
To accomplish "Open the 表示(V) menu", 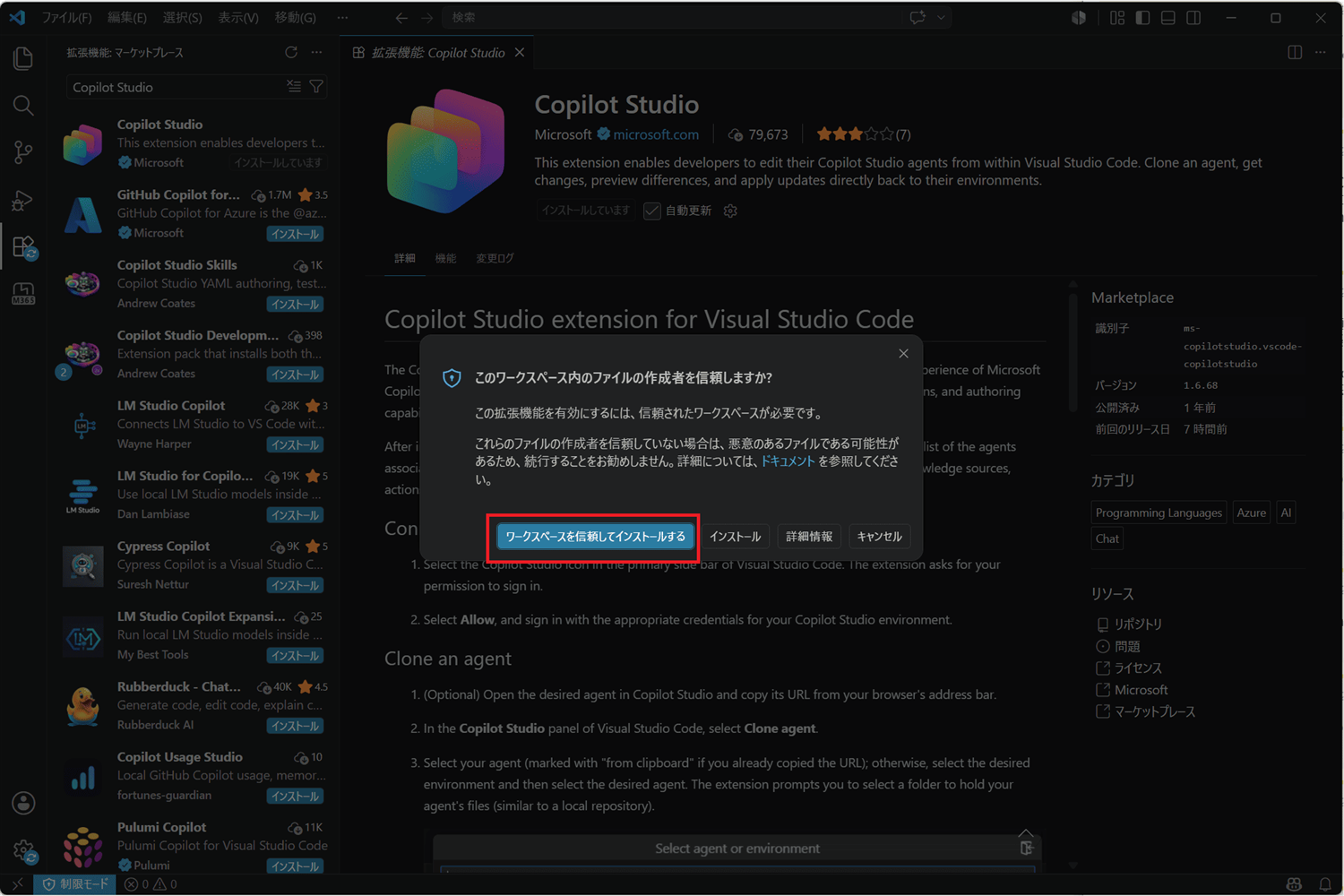I will [x=238, y=18].
